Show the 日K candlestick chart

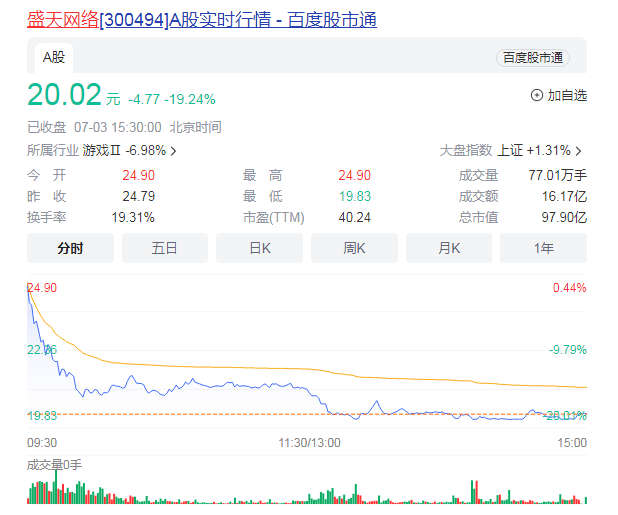click(259, 247)
